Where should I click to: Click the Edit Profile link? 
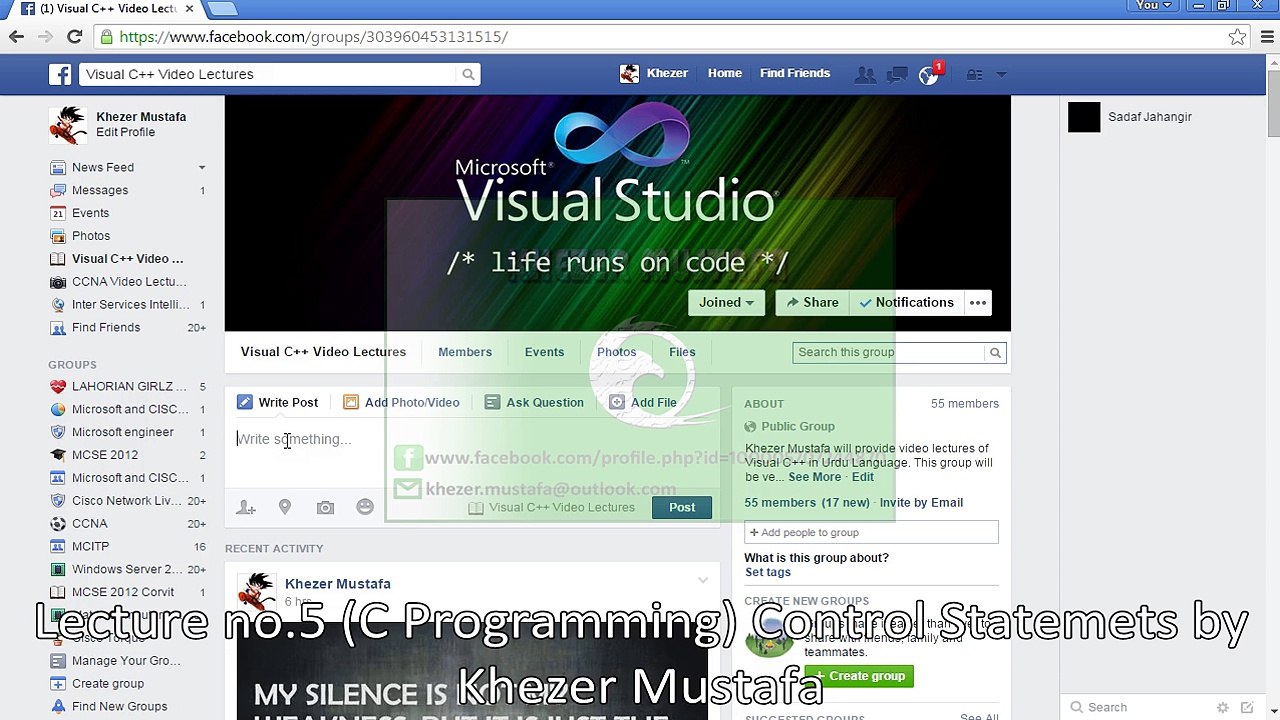125,132
